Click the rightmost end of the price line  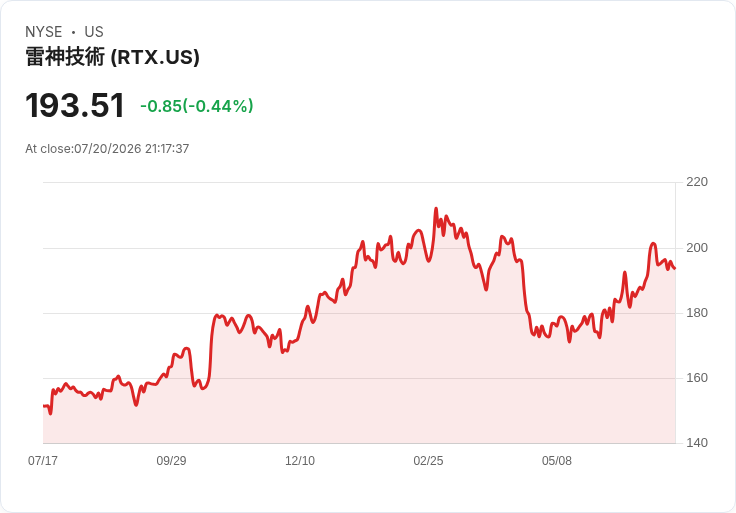tap(675, 268)
